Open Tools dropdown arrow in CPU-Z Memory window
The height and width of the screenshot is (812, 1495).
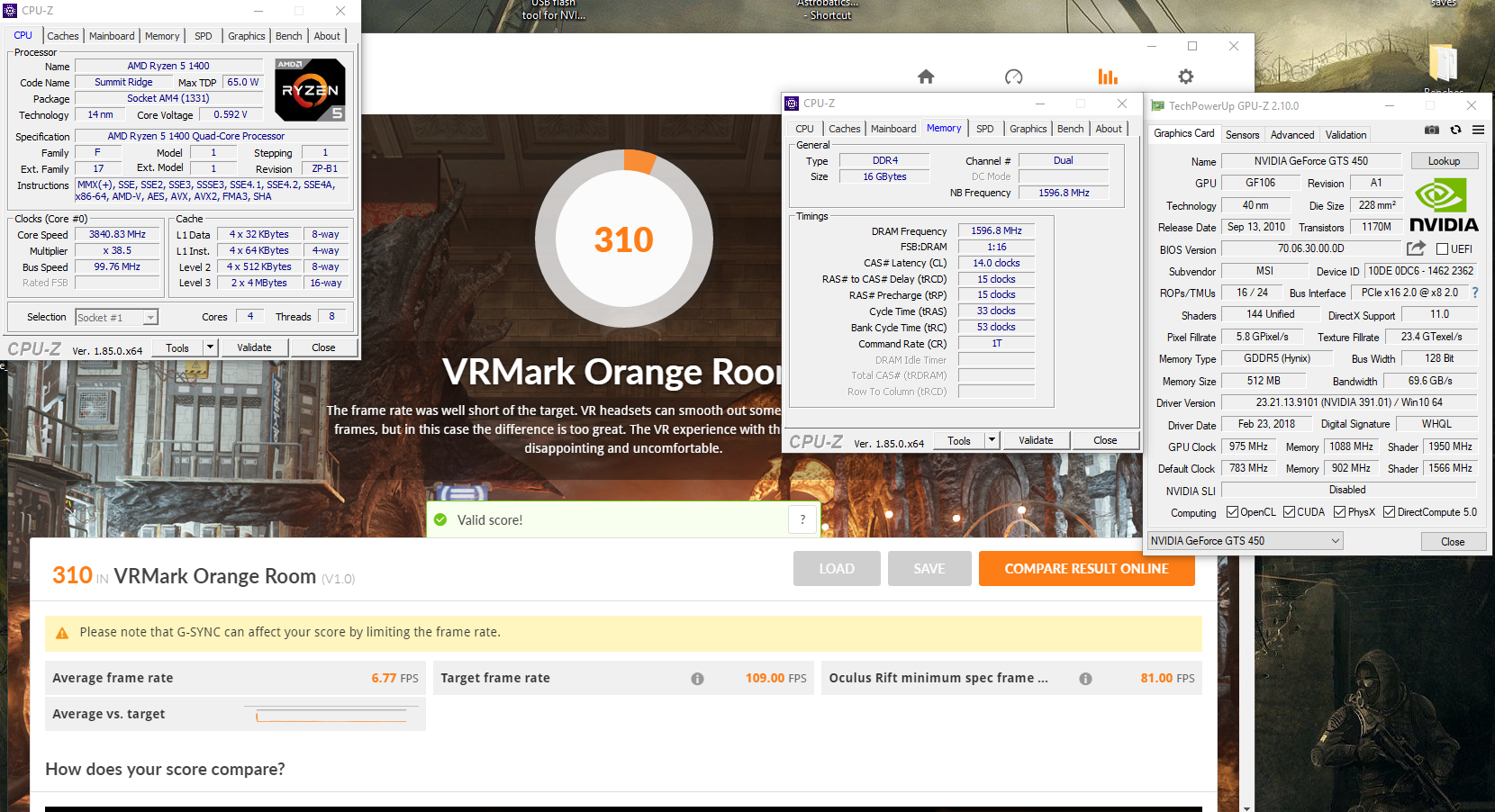(992, 440)
